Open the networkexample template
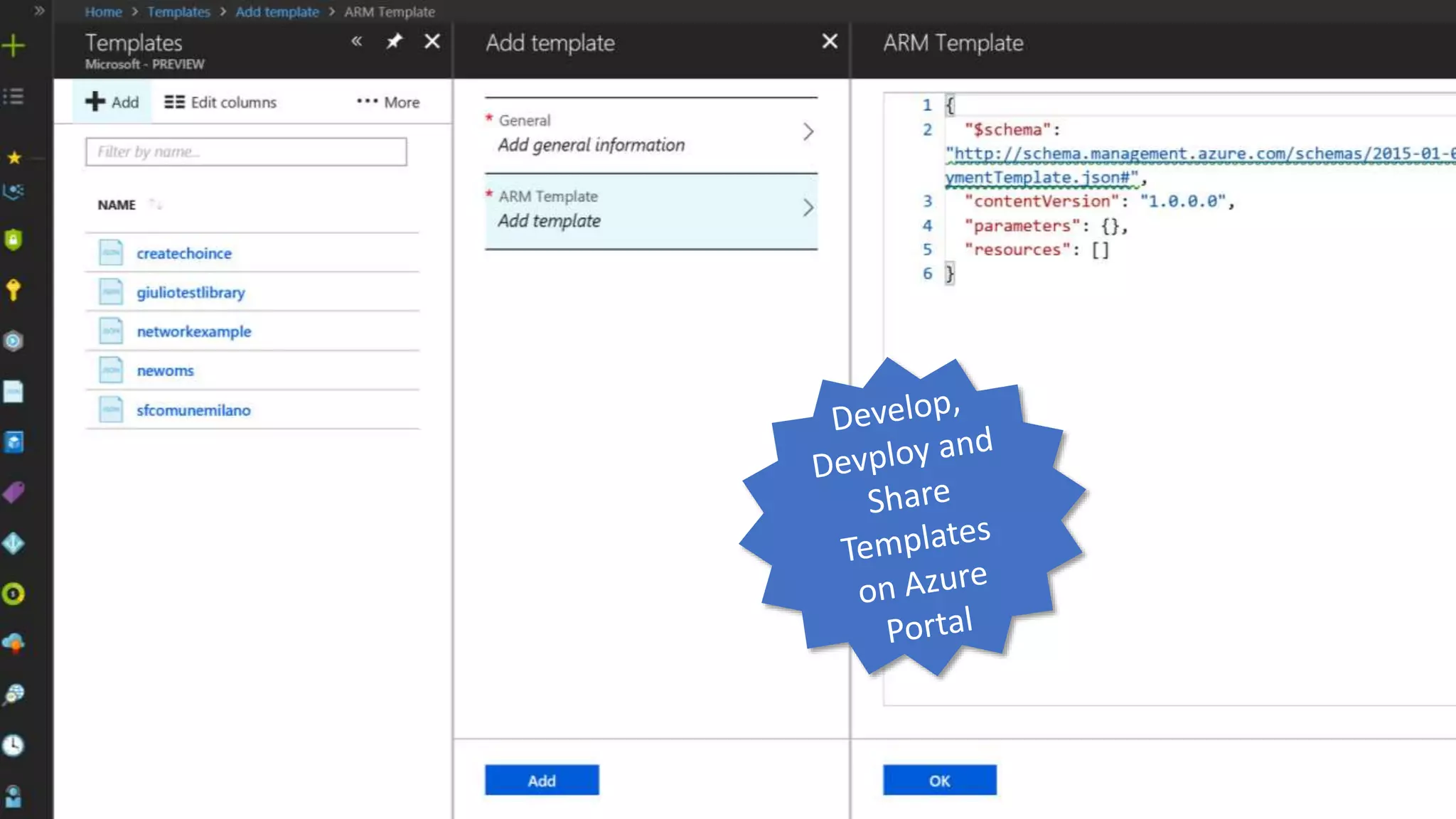Image resolution: width=1456 pixels, height=819 pixels. point(193,331)
